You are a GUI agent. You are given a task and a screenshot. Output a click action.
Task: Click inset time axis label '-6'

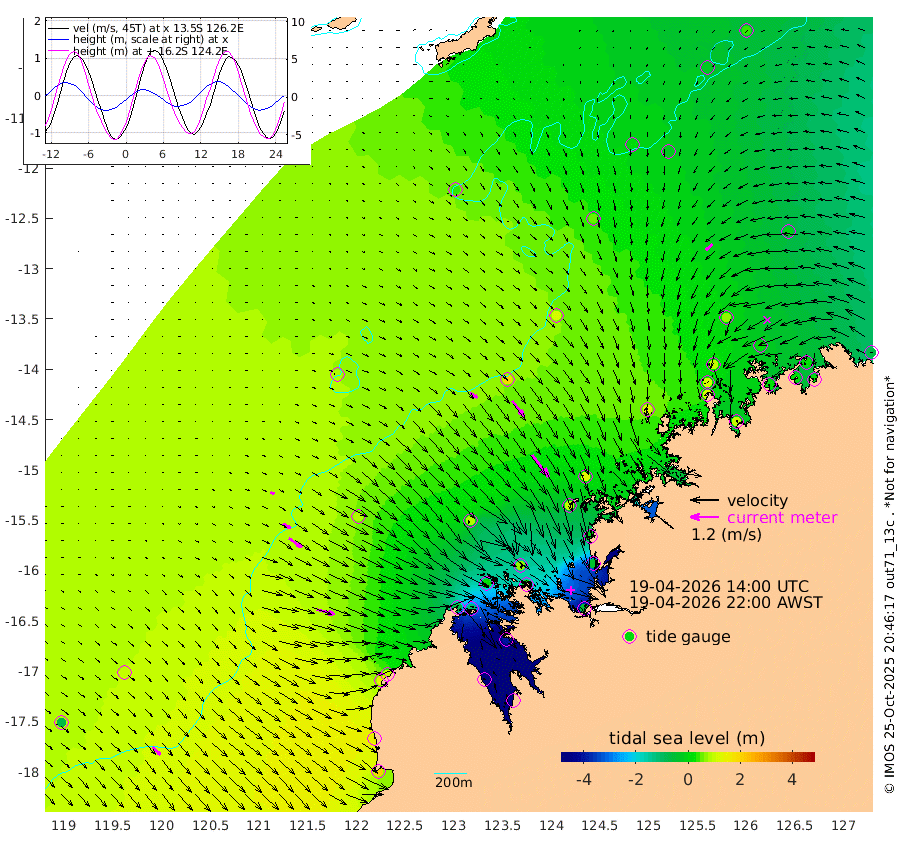[x=88, y=154]
